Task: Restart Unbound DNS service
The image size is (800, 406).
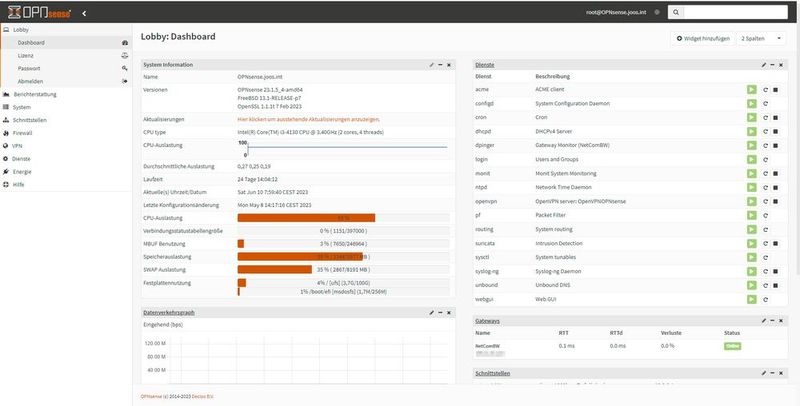Action: pyautogui.click(x=765, y=286)
